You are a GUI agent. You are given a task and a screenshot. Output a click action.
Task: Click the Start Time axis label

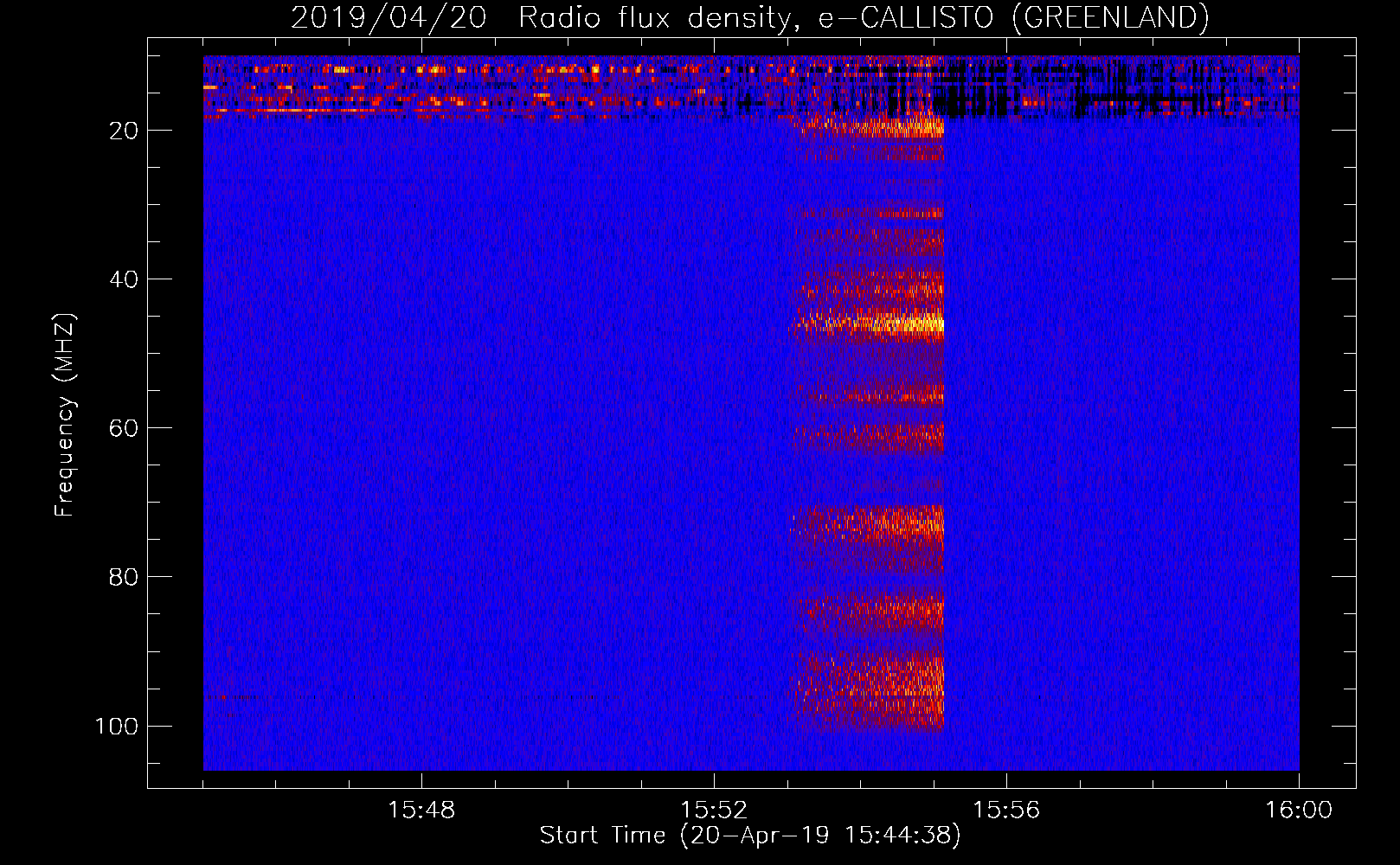tap(750, 836)
